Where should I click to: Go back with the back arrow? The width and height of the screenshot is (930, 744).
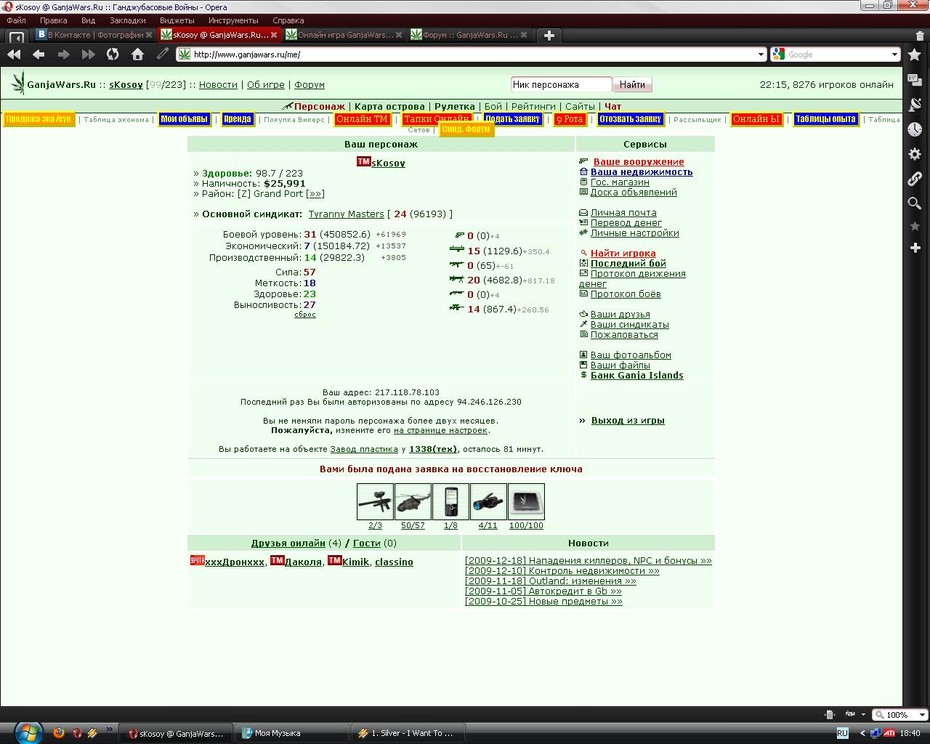pyautogui.click(x=39, y=55)
